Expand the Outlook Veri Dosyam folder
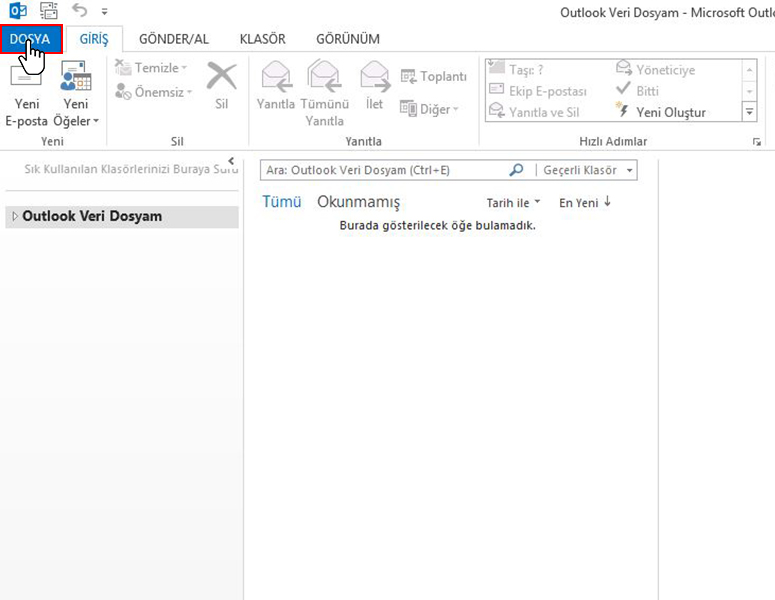Viewport: 775px width, 600px height. pyautogui.click(x=15, y=216)
